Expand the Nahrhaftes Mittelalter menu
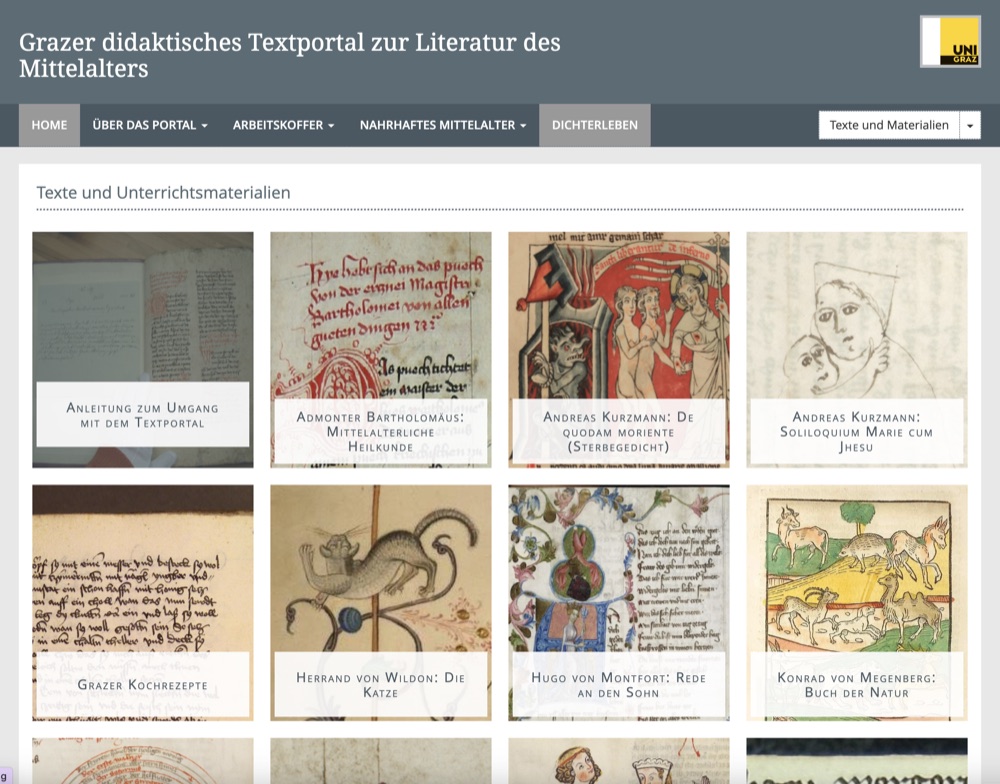The image size is (1000, 784). pos(443,125)
